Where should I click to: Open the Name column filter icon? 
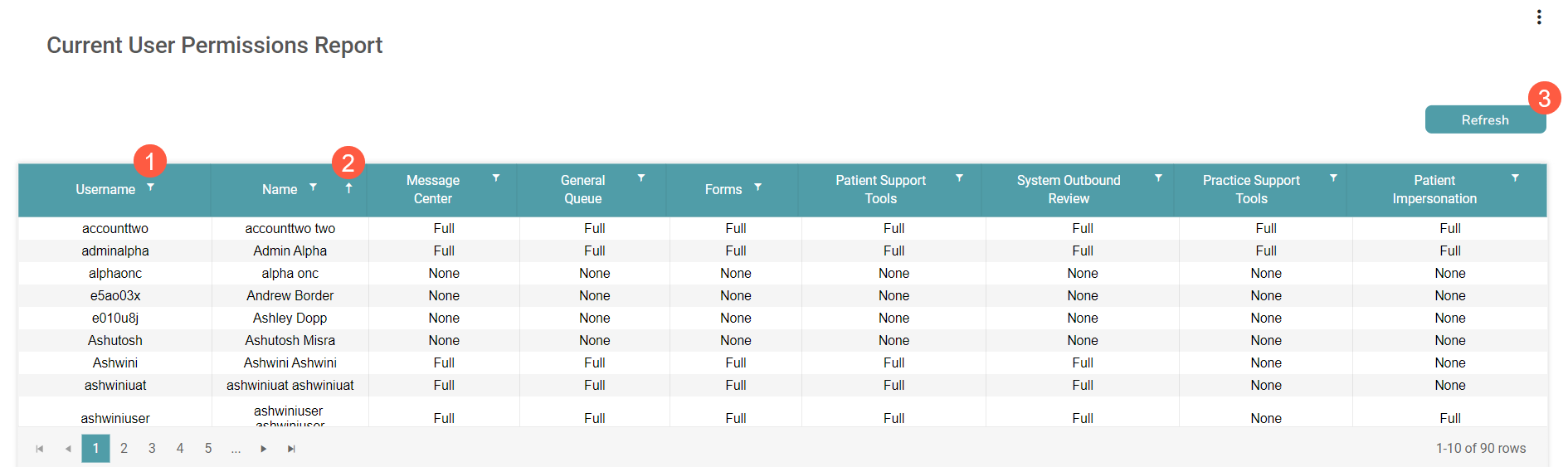tap(313, 187)
